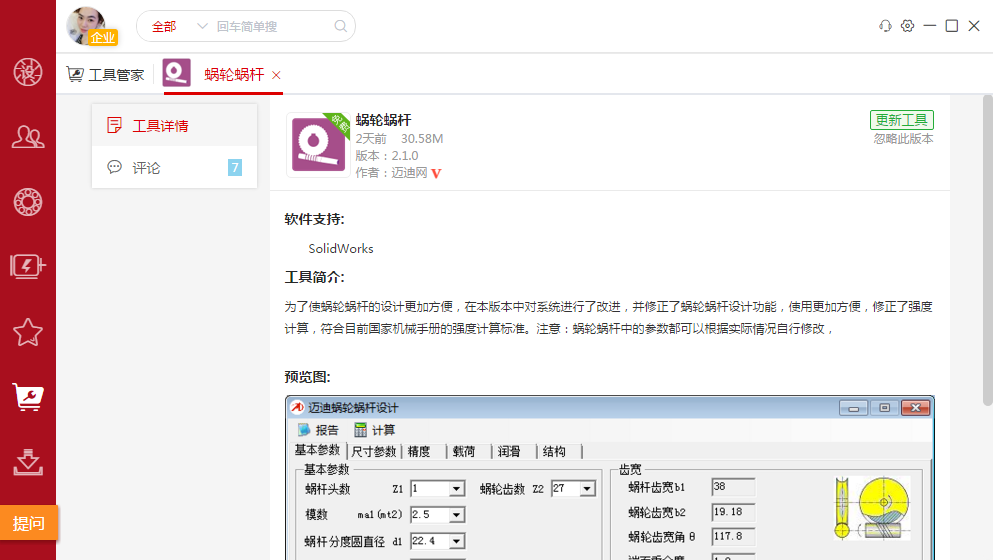Click the 忽略此版本 link
This screenshot has width=993, height=560.
(903, 139)
